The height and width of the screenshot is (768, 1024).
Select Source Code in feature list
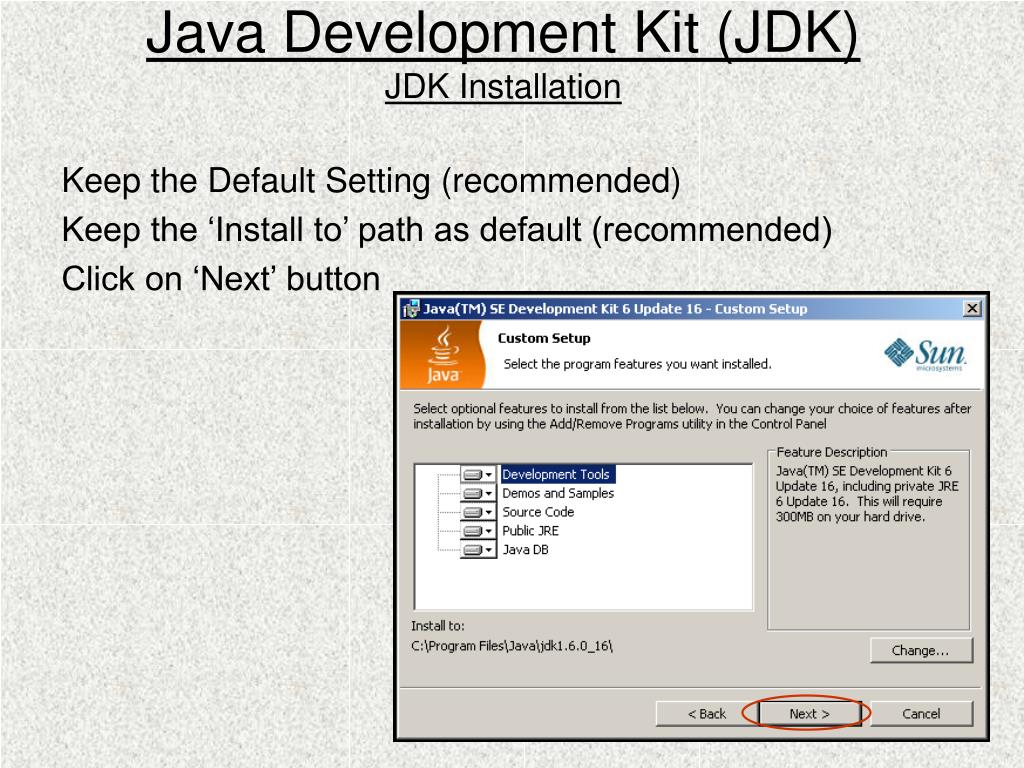click(538, 512)
